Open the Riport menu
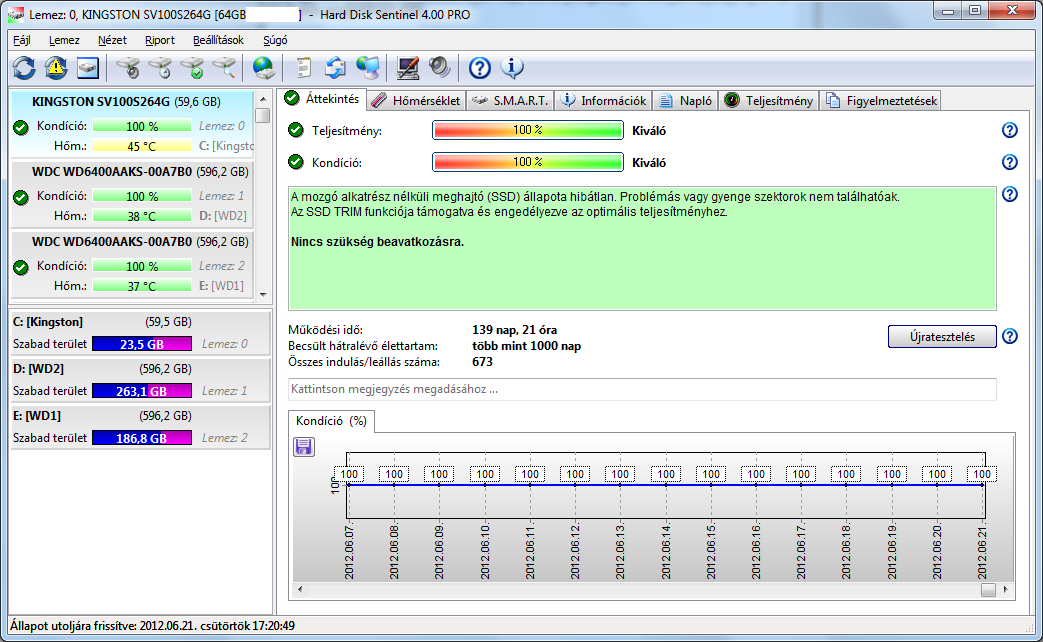The width and height of the screenshot is (1043, 642). (160, 40)
